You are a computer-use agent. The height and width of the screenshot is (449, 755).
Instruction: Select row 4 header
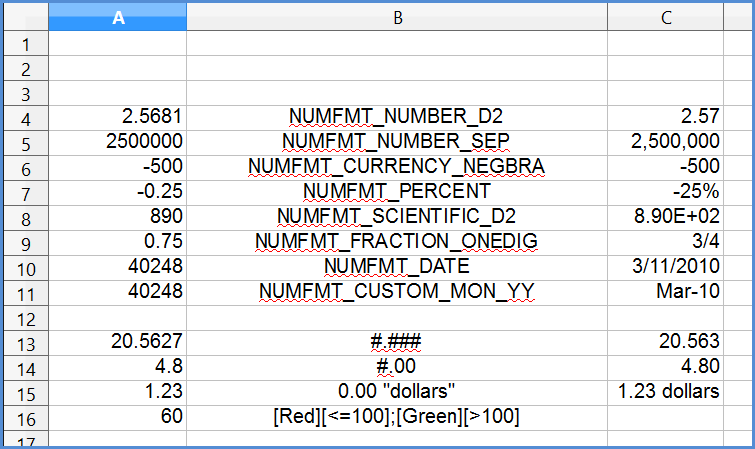24,115
